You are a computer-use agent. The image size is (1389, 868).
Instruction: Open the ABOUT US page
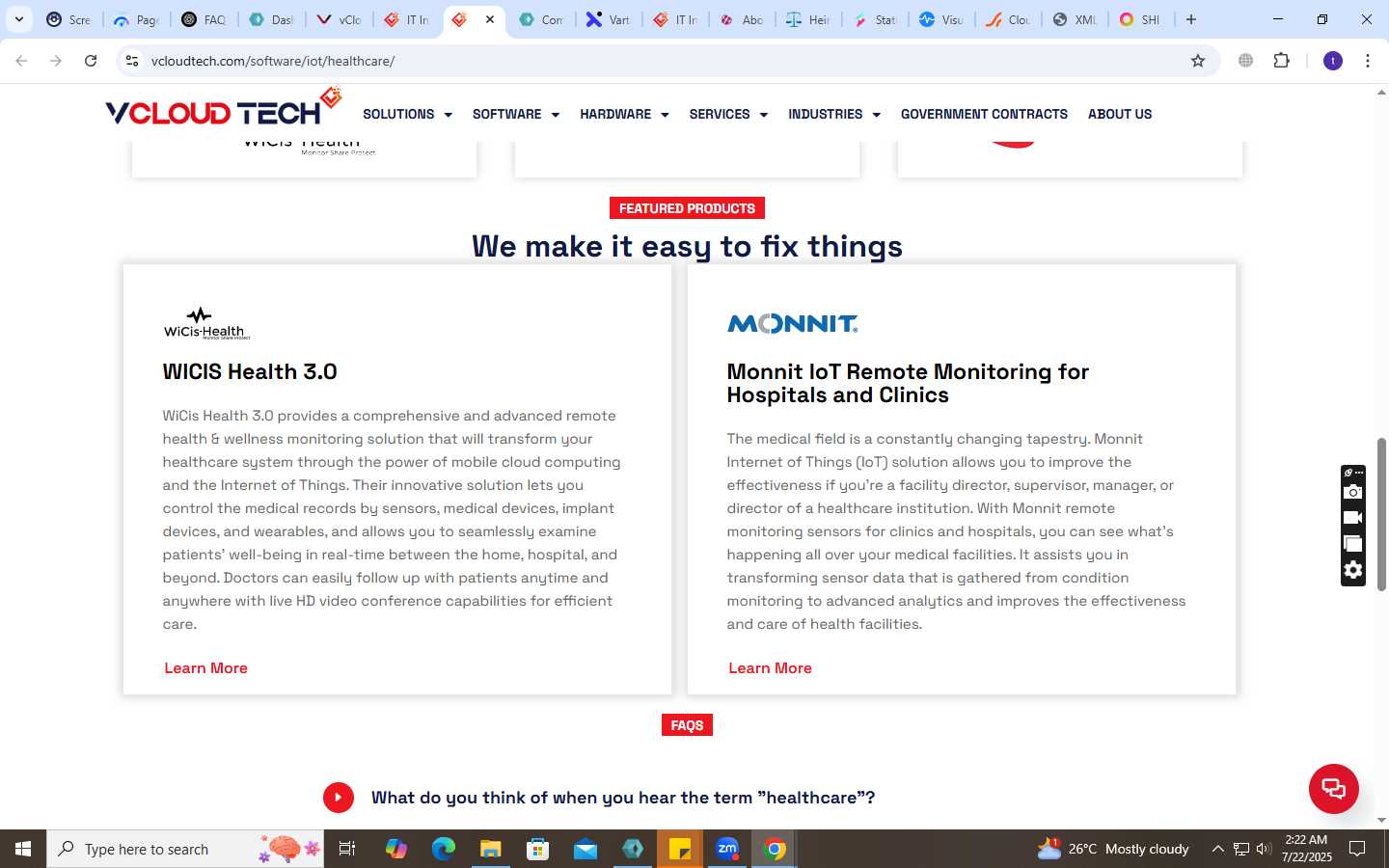(1120, 114)
